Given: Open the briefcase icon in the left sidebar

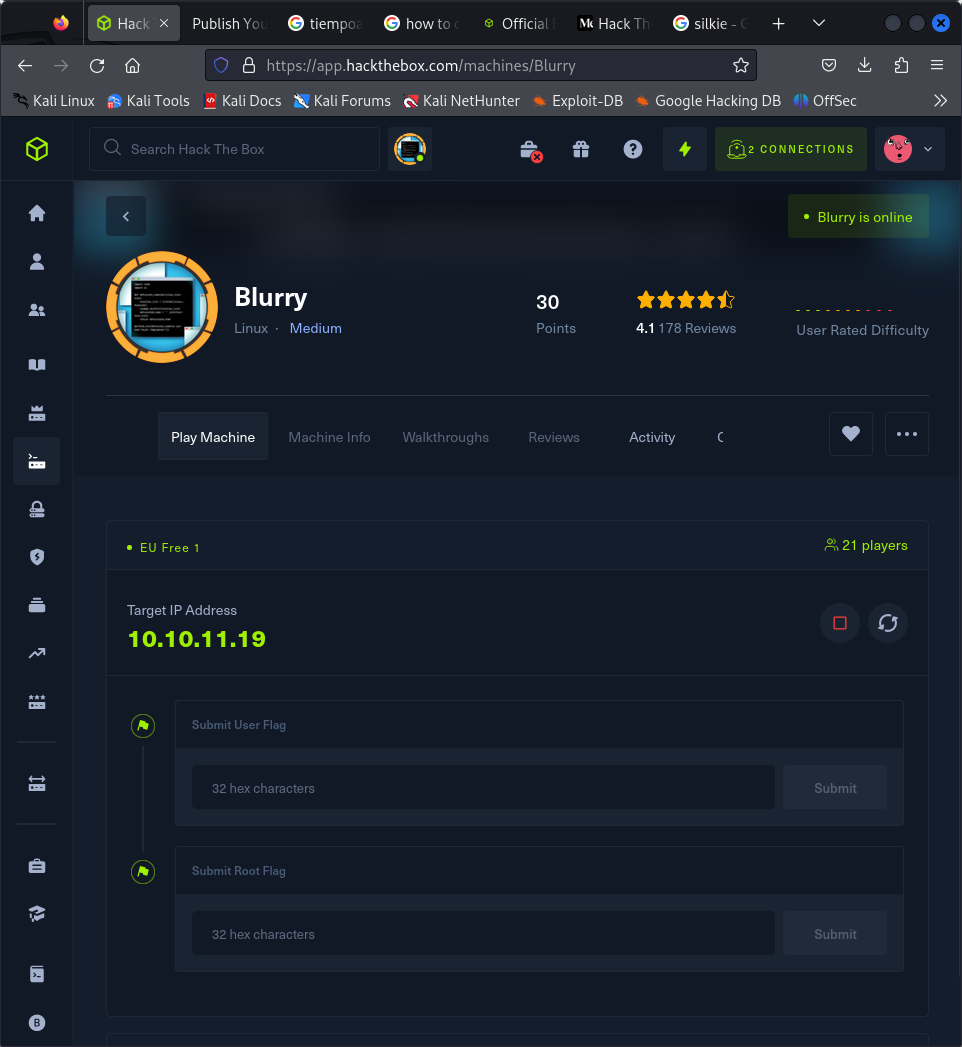Looking at the screenshot, I should pyautogui.click(x=37, y=866).
